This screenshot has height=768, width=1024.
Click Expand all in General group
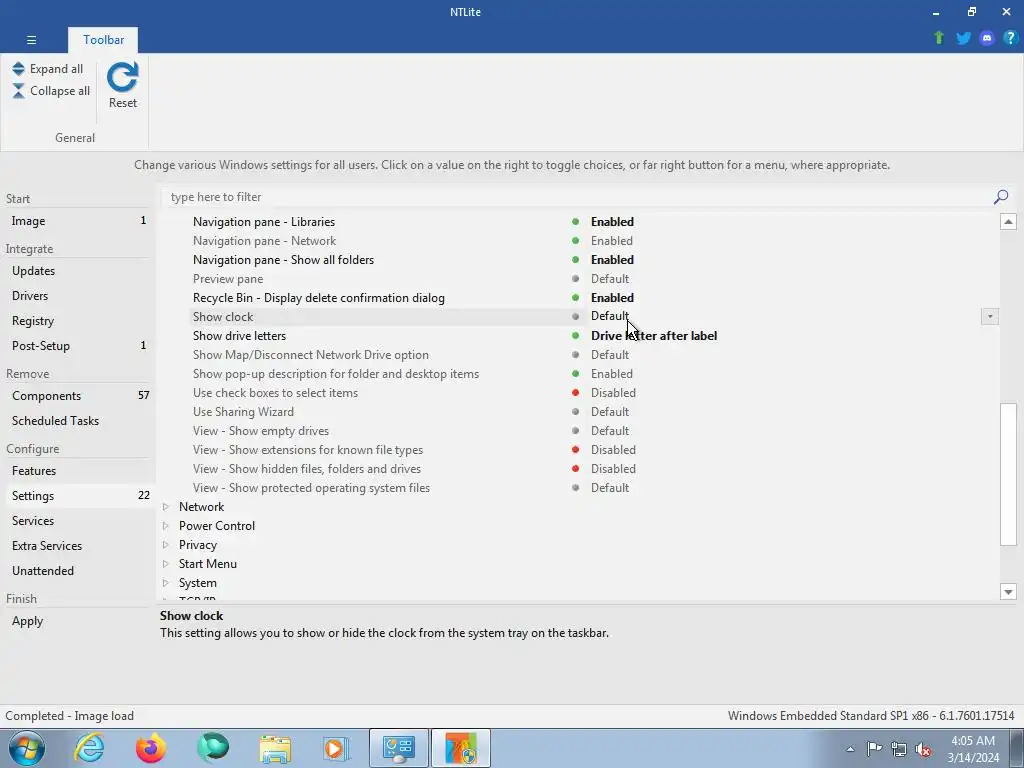point(48,69)
